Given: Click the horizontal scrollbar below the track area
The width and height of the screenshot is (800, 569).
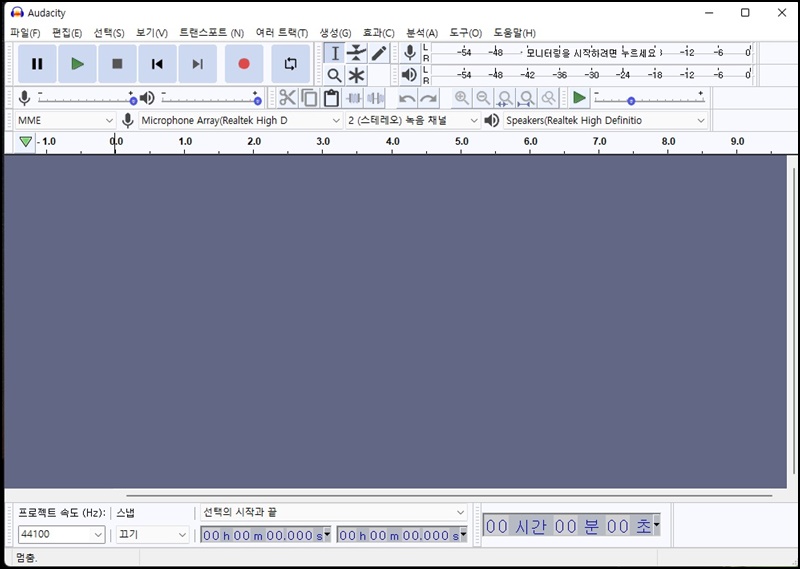Looking at the screenshot, I should click(x=449, y=495).
